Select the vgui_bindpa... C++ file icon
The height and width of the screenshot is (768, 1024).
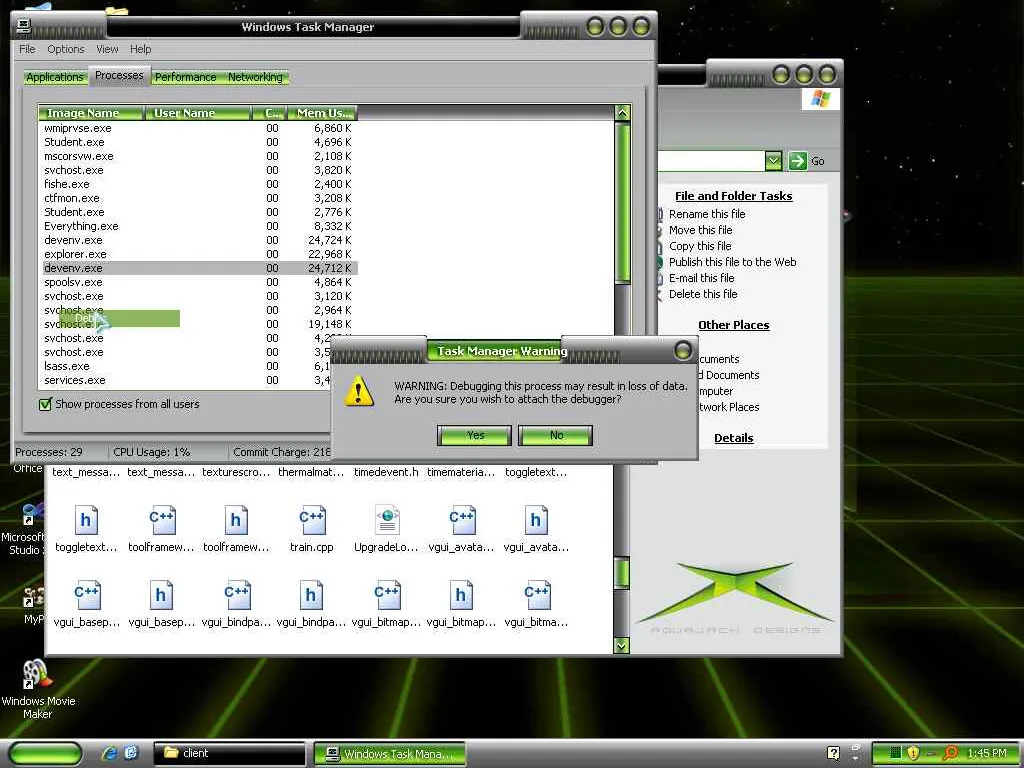coord(236,595)
